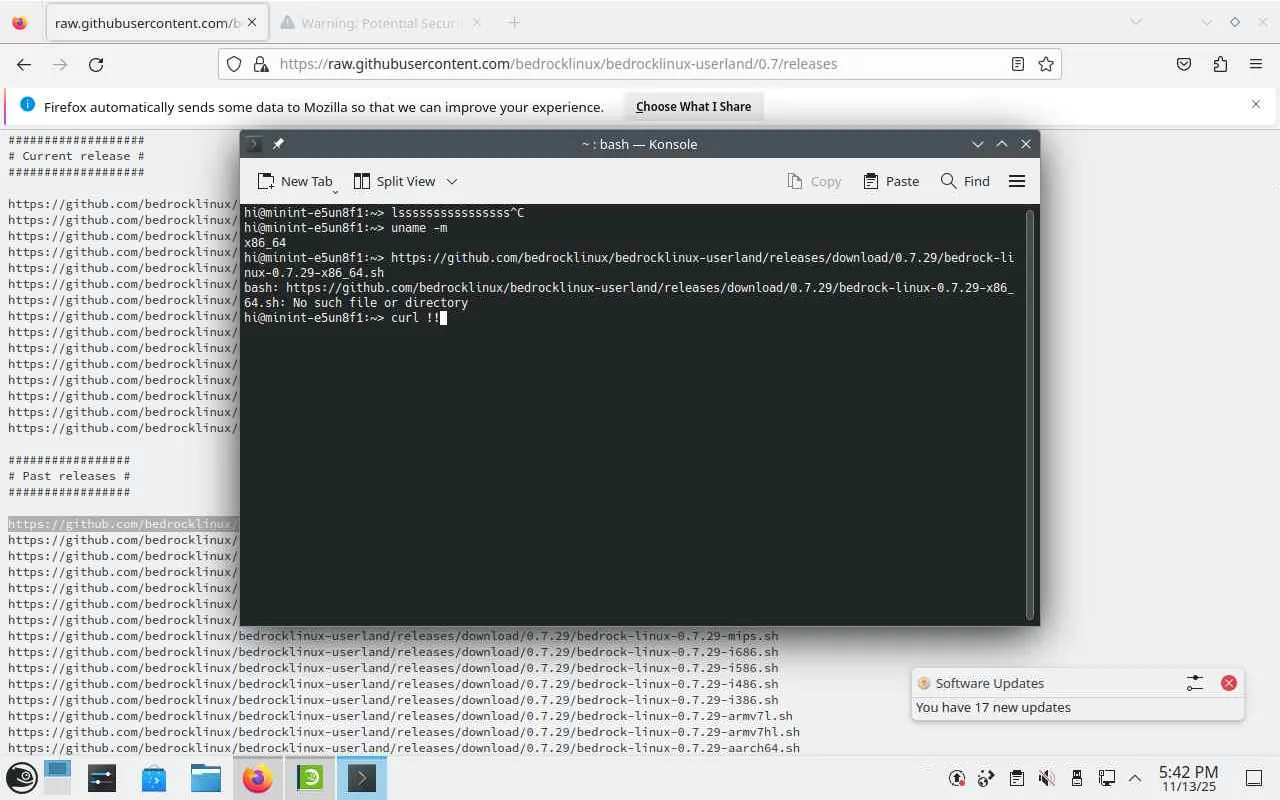Image resolution: width=1280 pixels, height=800 pixels.
Task: Click "You have 17 new updates" message
Action: (993, 707)
